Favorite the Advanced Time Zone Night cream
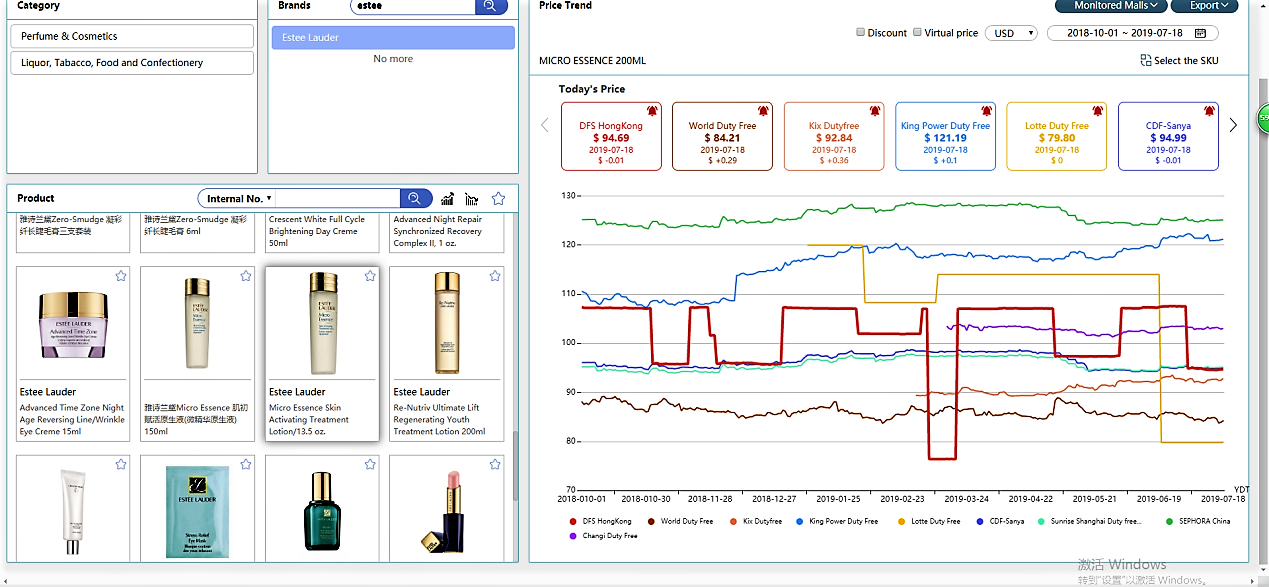The width and height of the screenshot is (1269, 587). [121, 276]
